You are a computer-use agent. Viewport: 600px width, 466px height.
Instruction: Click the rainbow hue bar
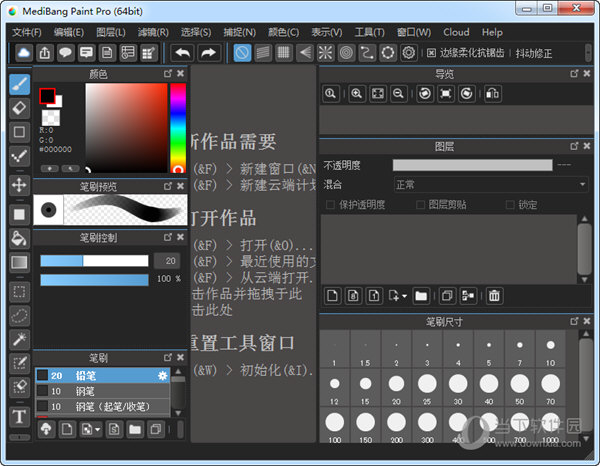coord(178,128)
